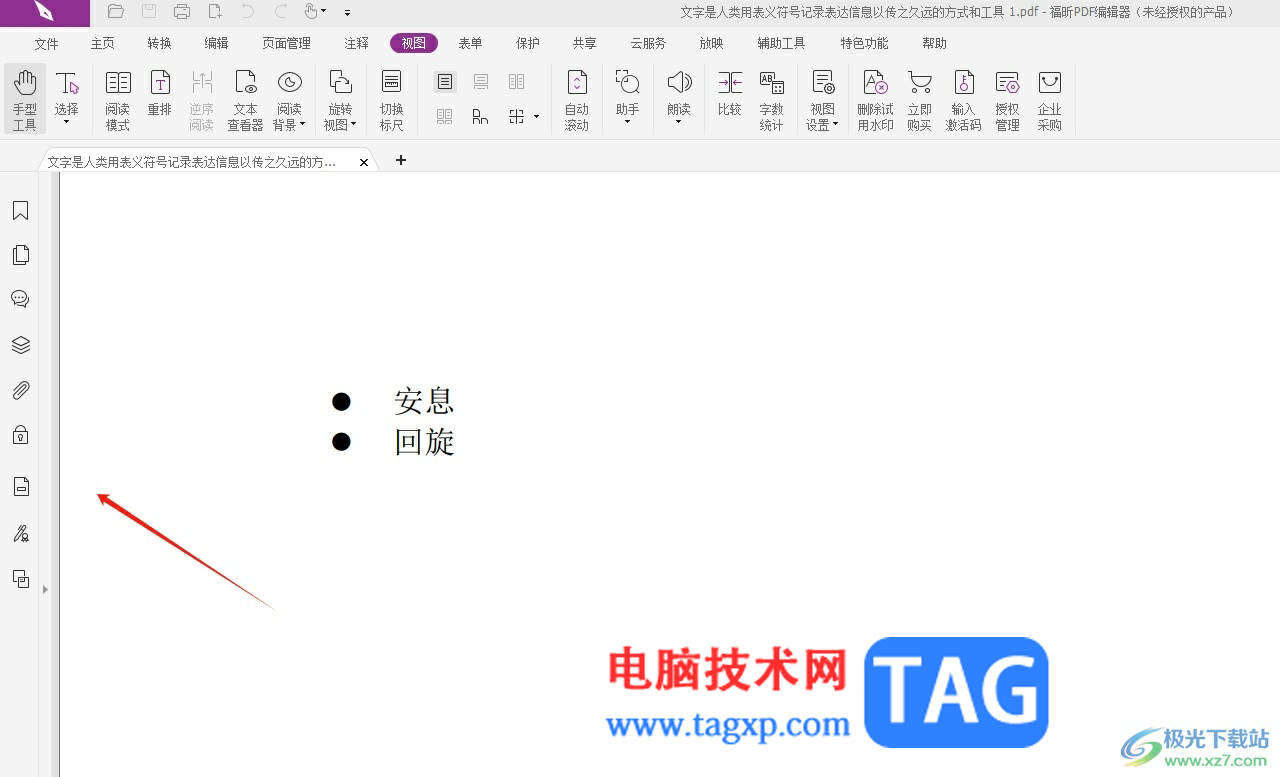Open the 帮助 help tab

point(935,44)
